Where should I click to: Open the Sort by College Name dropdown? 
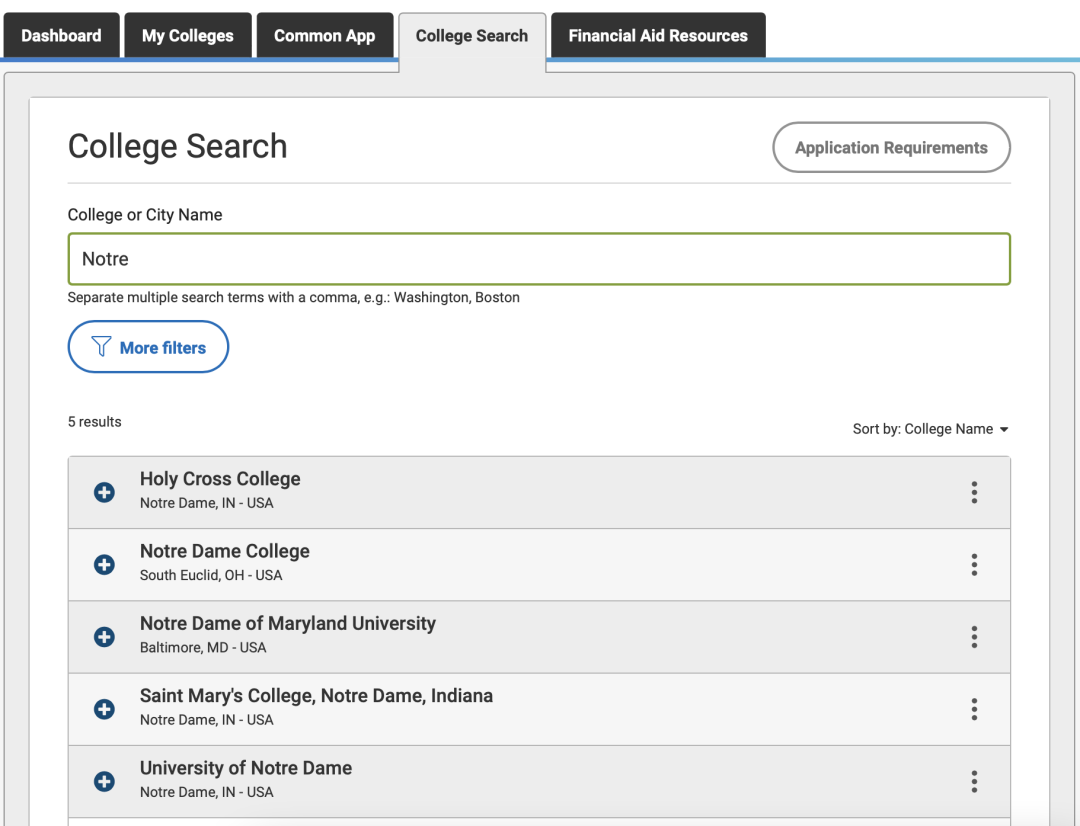(930, 429)
